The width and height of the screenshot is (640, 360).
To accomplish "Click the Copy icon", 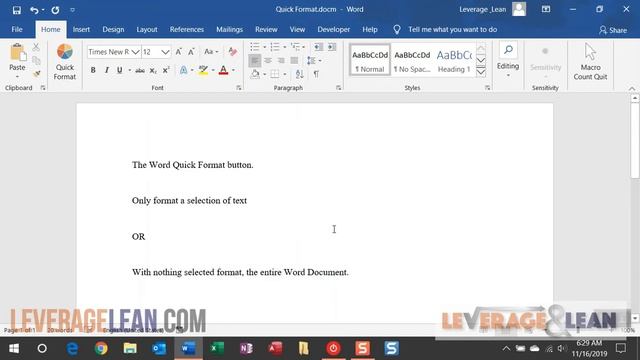I will point(36,60).
